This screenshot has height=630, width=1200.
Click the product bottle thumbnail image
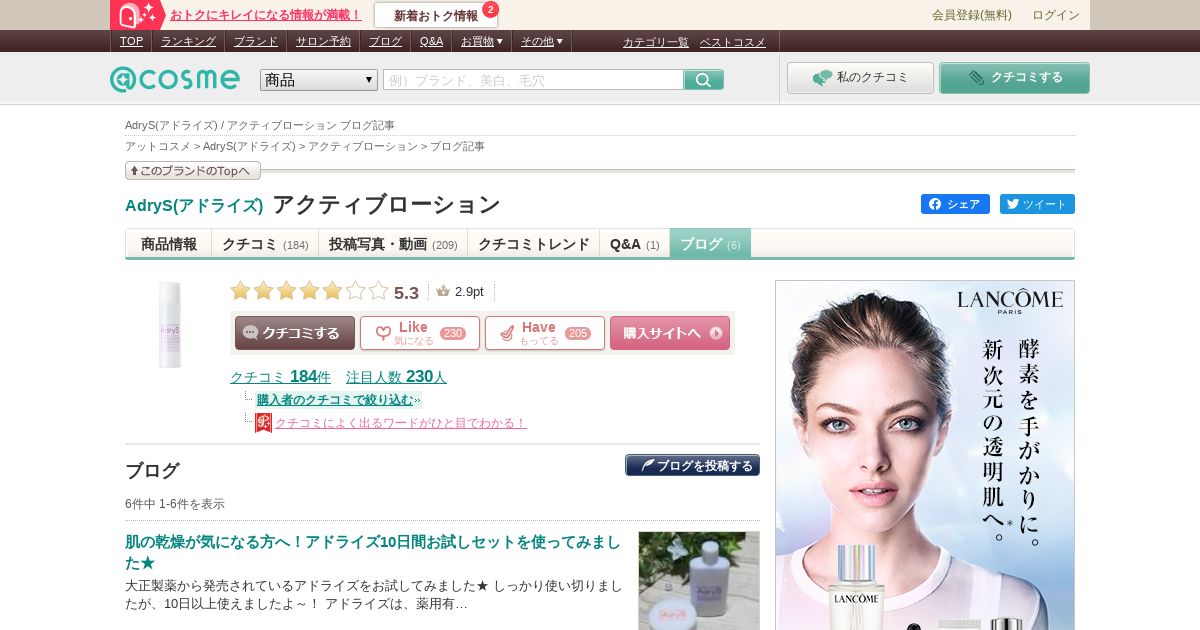[x=170, y=325]
